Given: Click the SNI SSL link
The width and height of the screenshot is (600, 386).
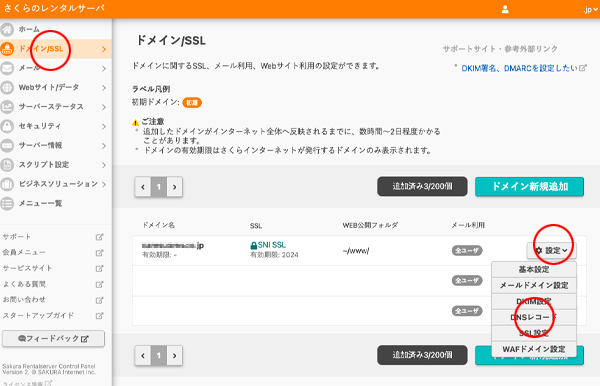Looking at the screenshot, I should [271, 245].
